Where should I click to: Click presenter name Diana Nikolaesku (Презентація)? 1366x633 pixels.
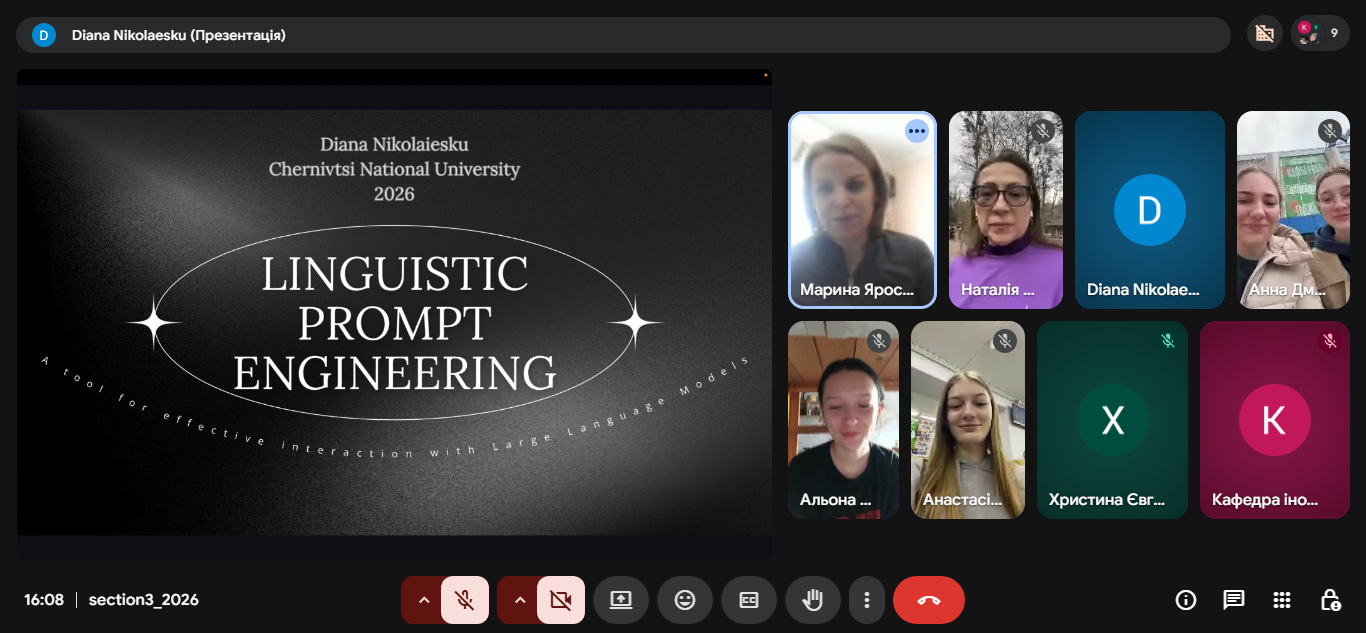point(179,35)
